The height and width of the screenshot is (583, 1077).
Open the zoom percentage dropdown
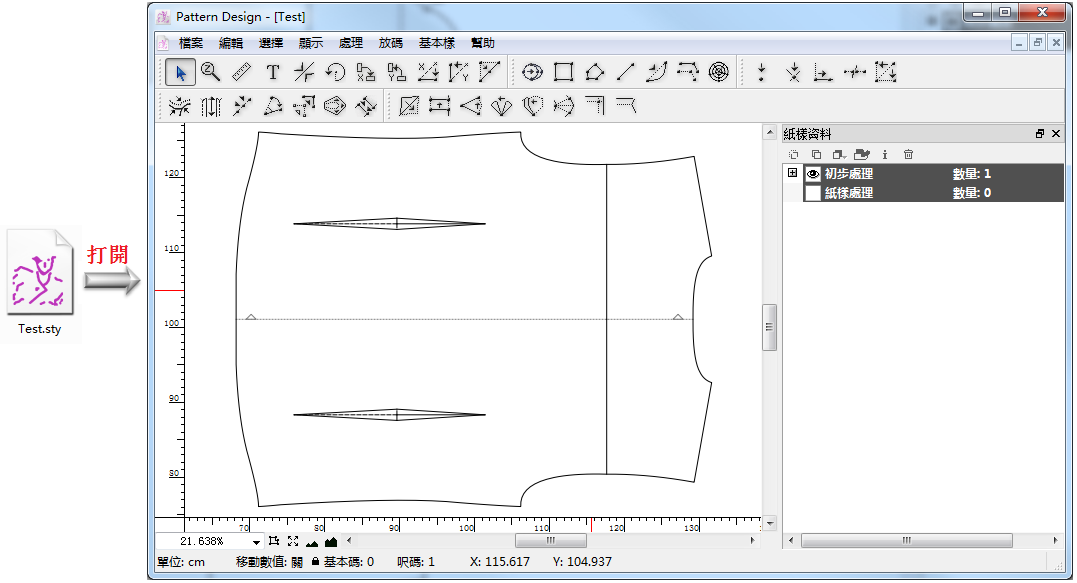pos(257,541)
